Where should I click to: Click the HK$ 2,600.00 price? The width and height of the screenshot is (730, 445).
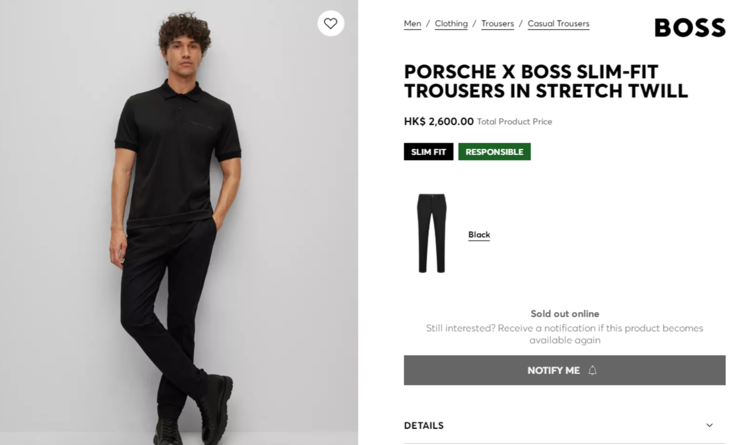pyautogui.click(x=439, y=122)
